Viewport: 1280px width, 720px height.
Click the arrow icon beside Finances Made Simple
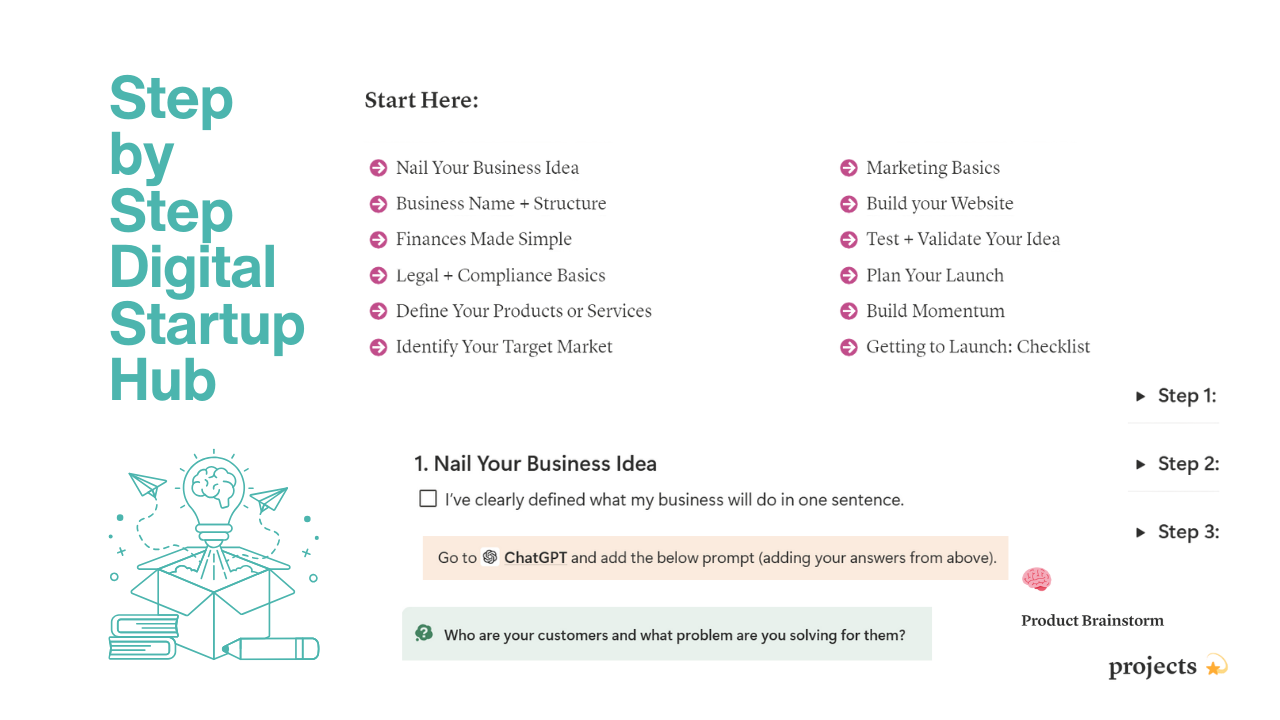point(378,240)
